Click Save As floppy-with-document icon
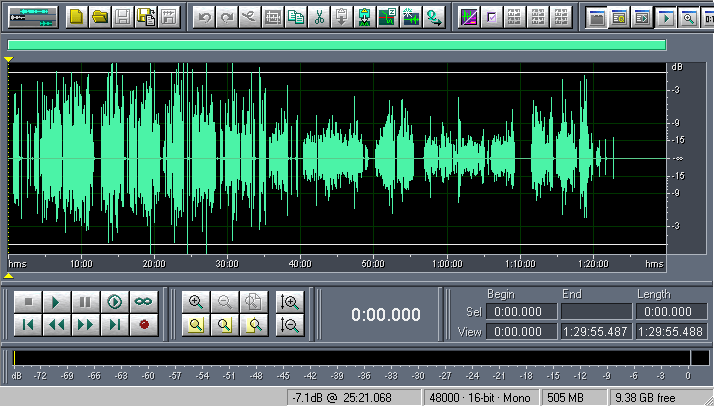Screen dimensions: 714x406 coord(146,17)
